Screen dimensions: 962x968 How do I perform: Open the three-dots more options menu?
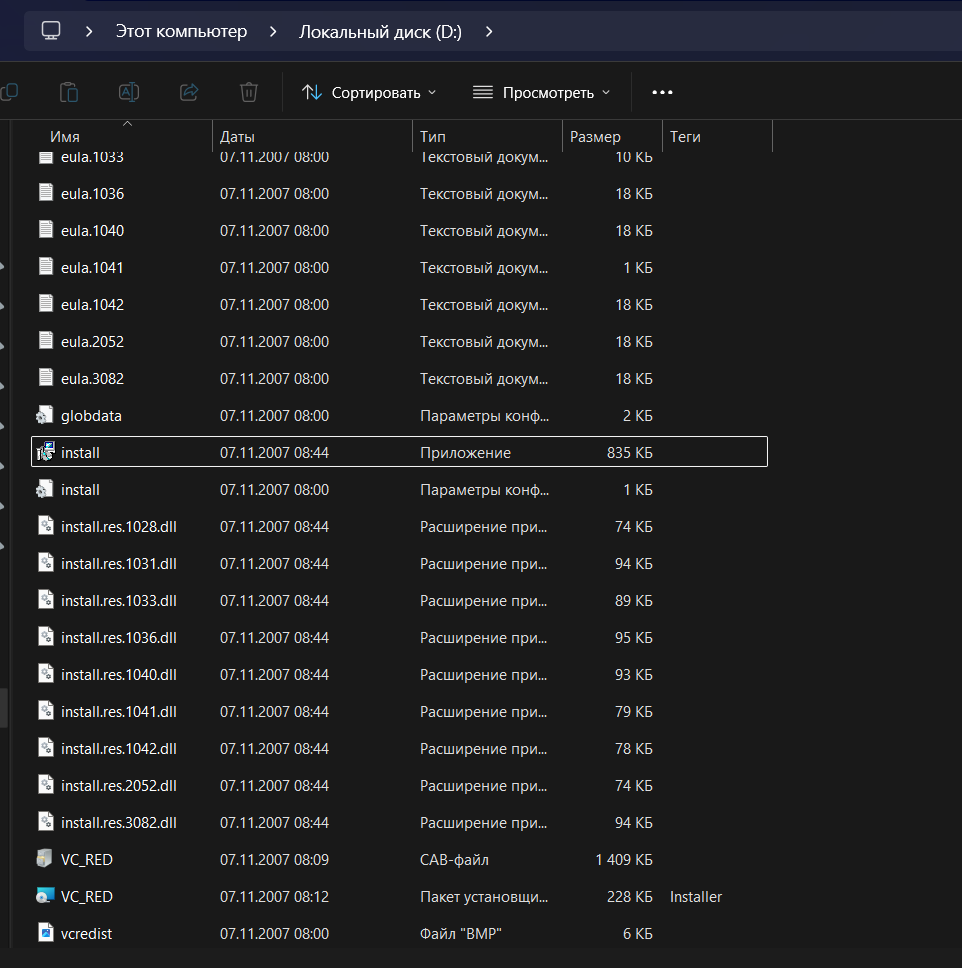click(x=663, y=93)
